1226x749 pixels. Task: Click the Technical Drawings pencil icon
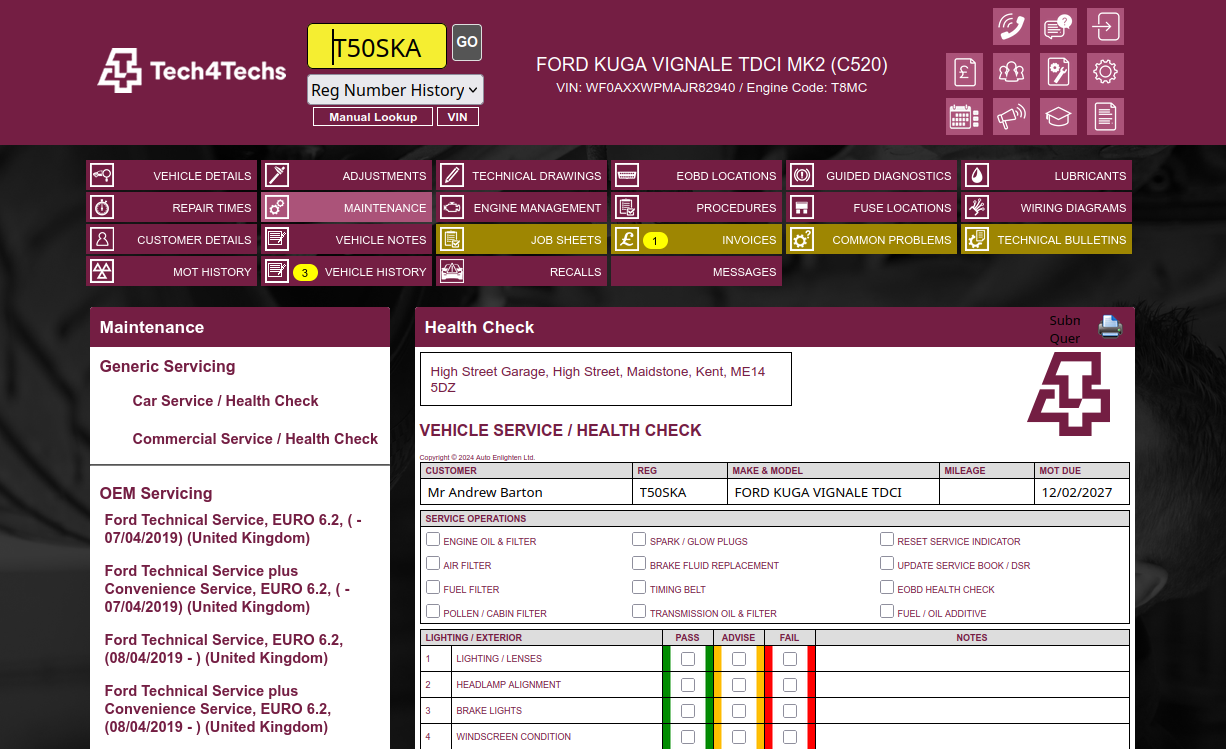[x=452, y=175]
